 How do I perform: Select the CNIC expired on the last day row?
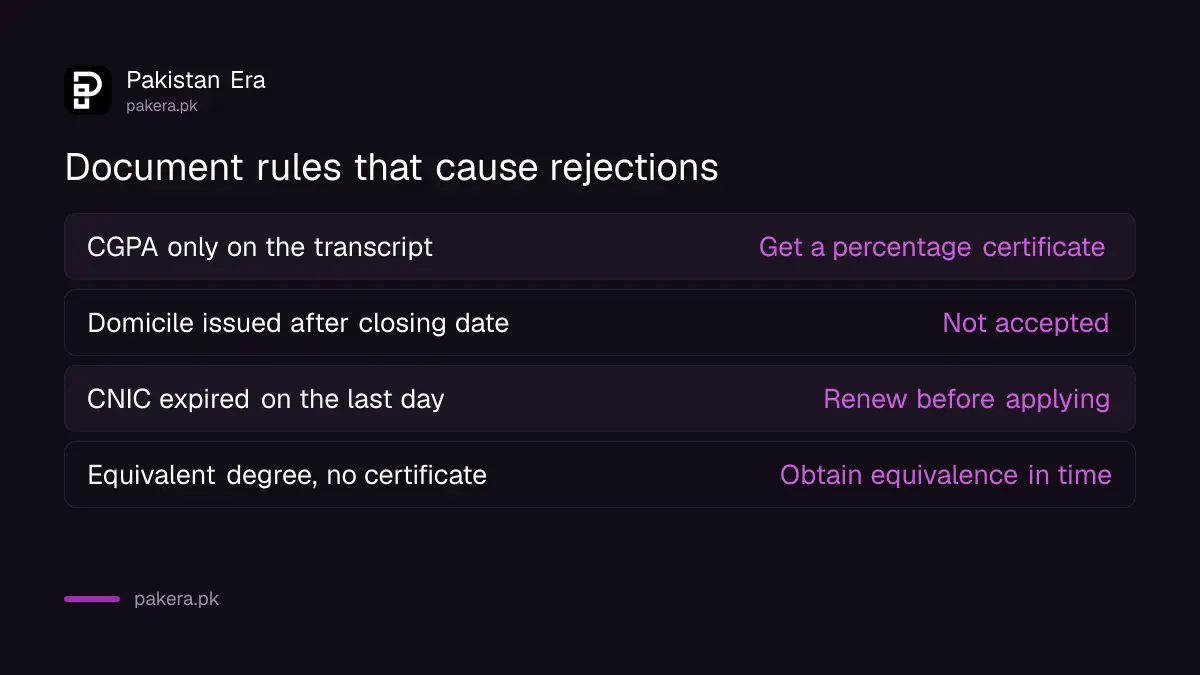pos(600,398)
